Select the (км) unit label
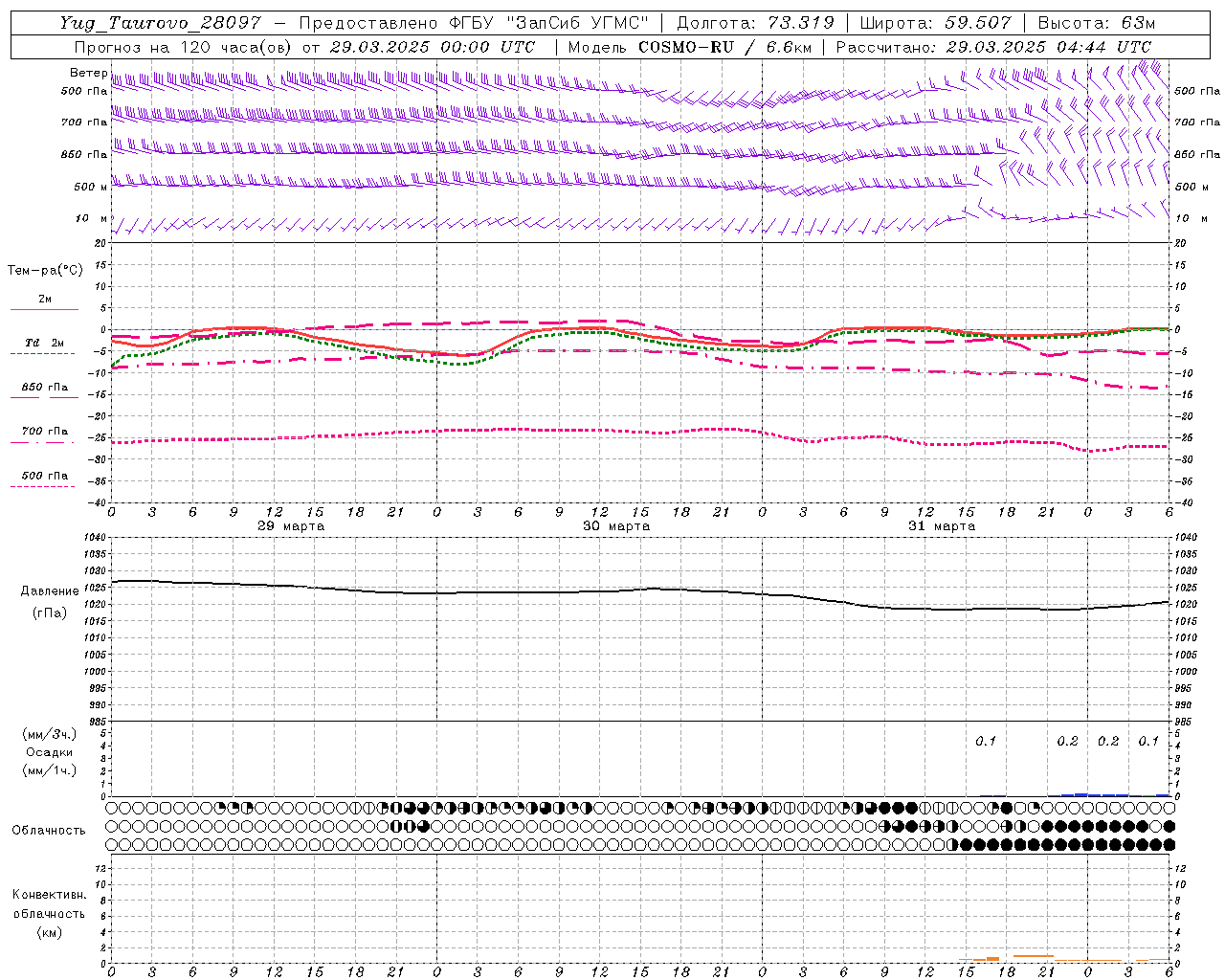The width and height of the screenshot is (1225, 980). click(x=49, y=932)
